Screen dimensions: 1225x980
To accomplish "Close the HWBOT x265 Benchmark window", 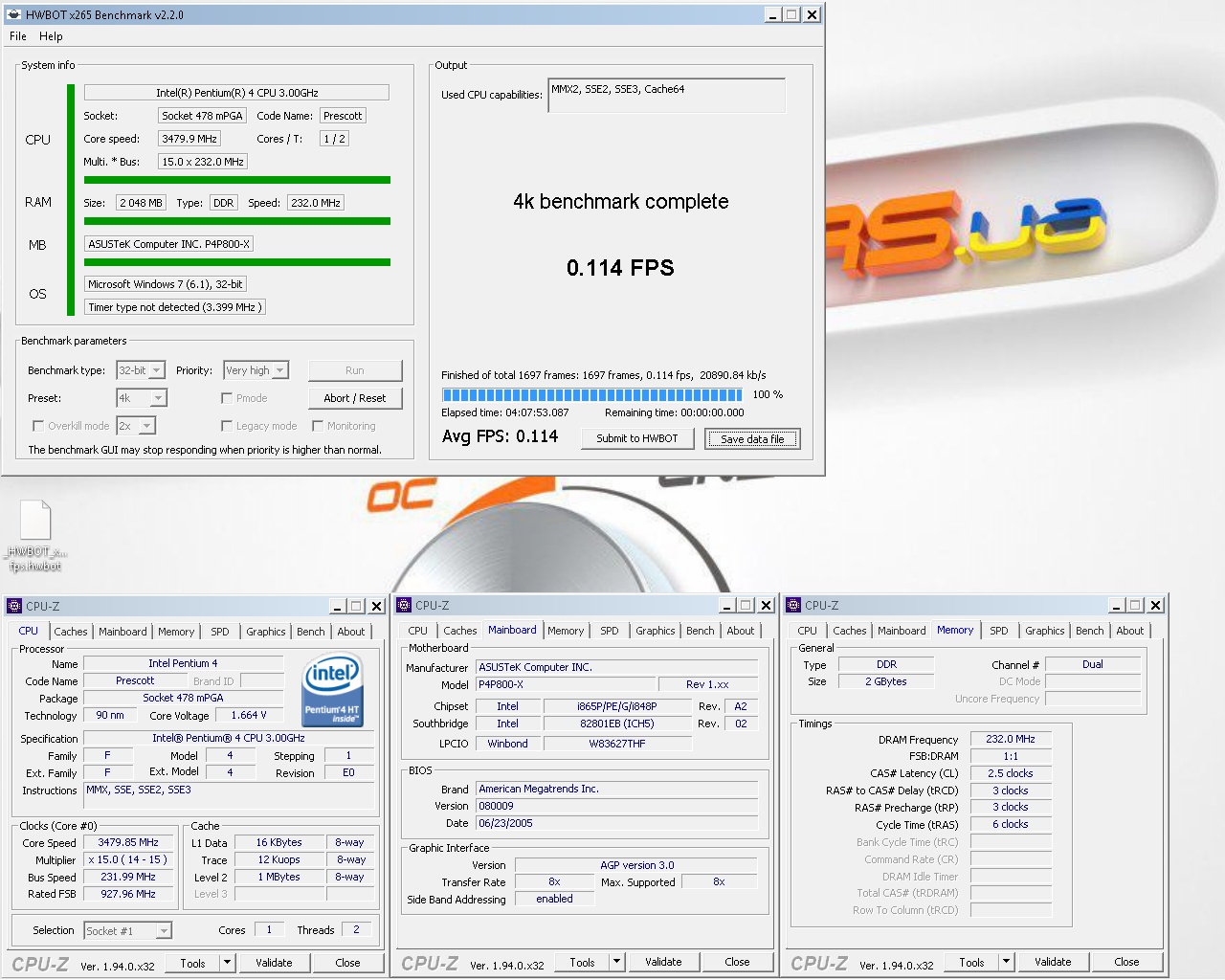I will pos(812,14).
